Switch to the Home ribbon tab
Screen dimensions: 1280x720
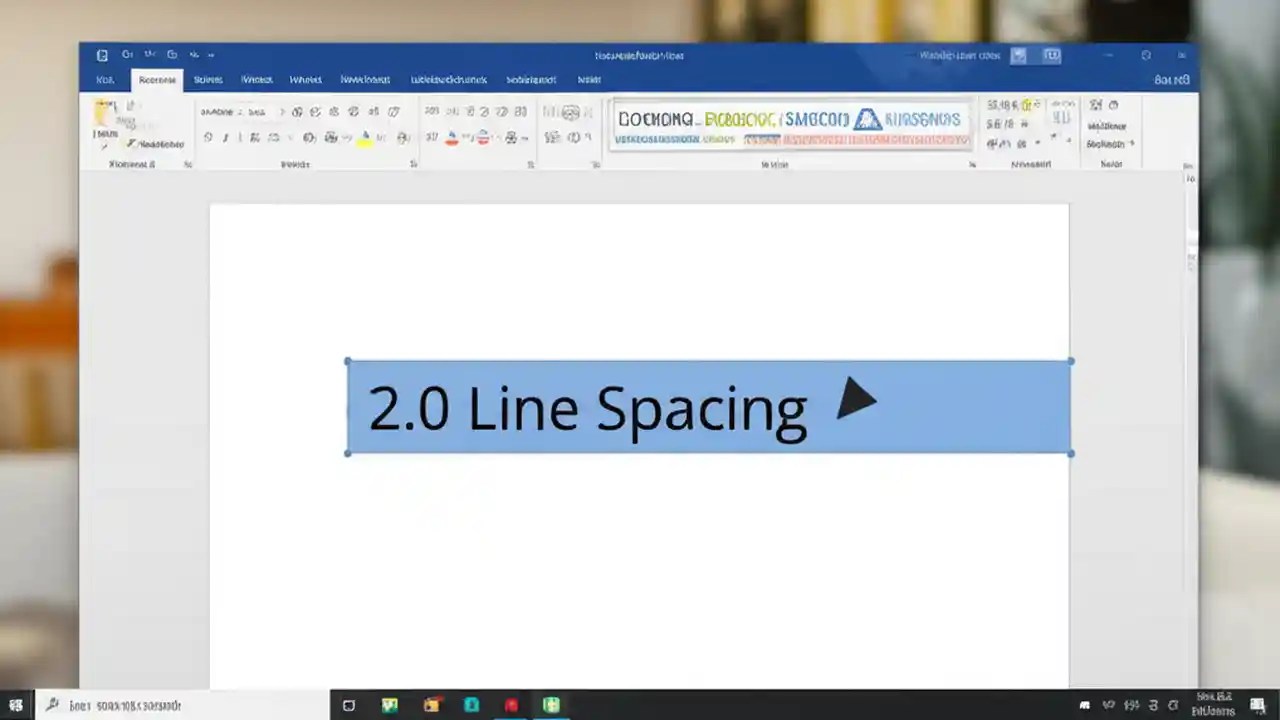[x=156, y=79]
